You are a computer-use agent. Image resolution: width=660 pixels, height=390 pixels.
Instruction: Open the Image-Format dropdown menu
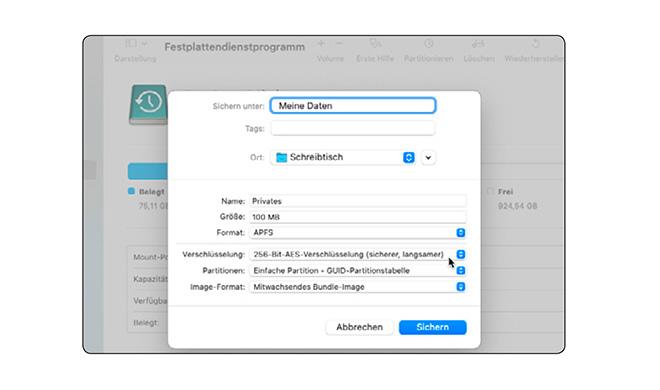[x=358, y=287]
